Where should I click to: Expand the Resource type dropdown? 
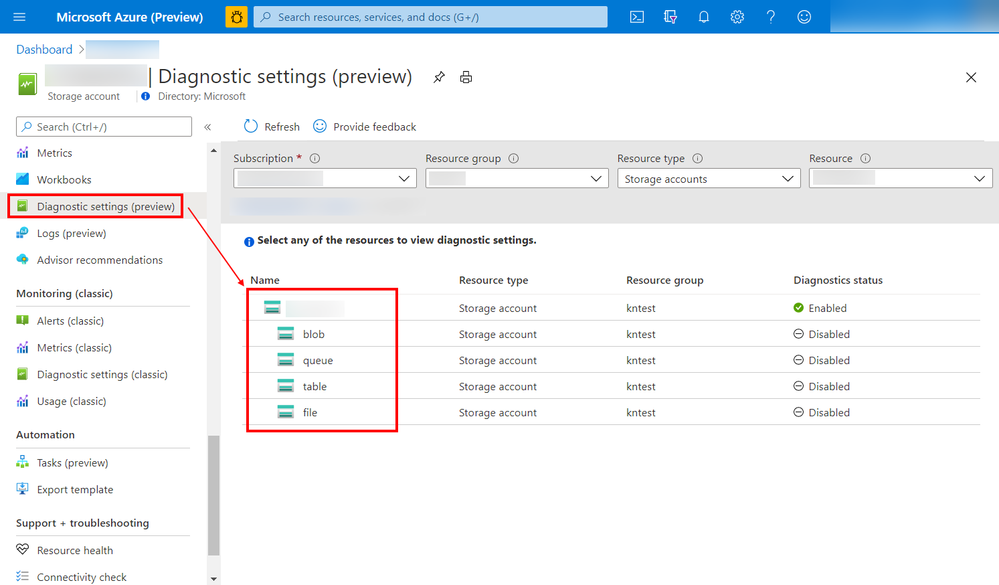click(708, 178)
